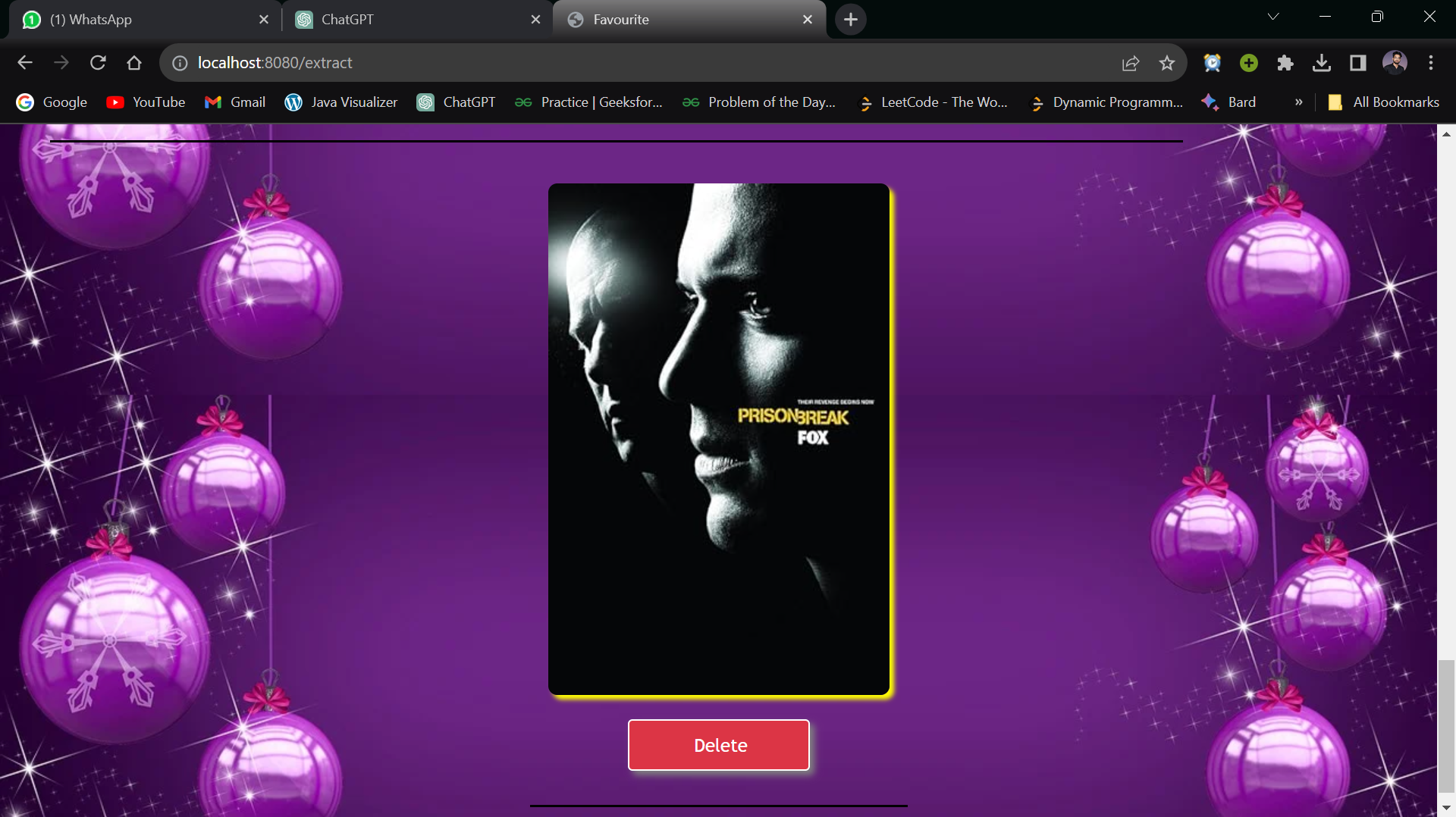Open the Bard bookmark
This screenshot has height=817, width=1456.
click(x=1228, y=102)
